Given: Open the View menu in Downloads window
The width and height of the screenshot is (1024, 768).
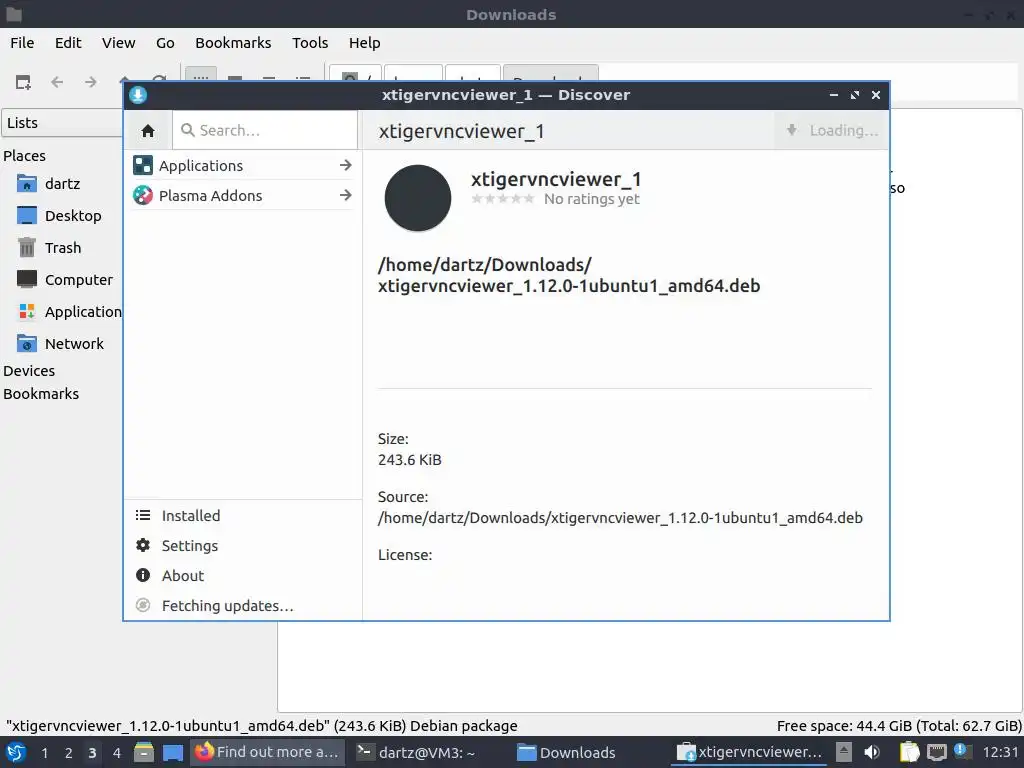Looking at the screenshot, I should click(118, 43).
